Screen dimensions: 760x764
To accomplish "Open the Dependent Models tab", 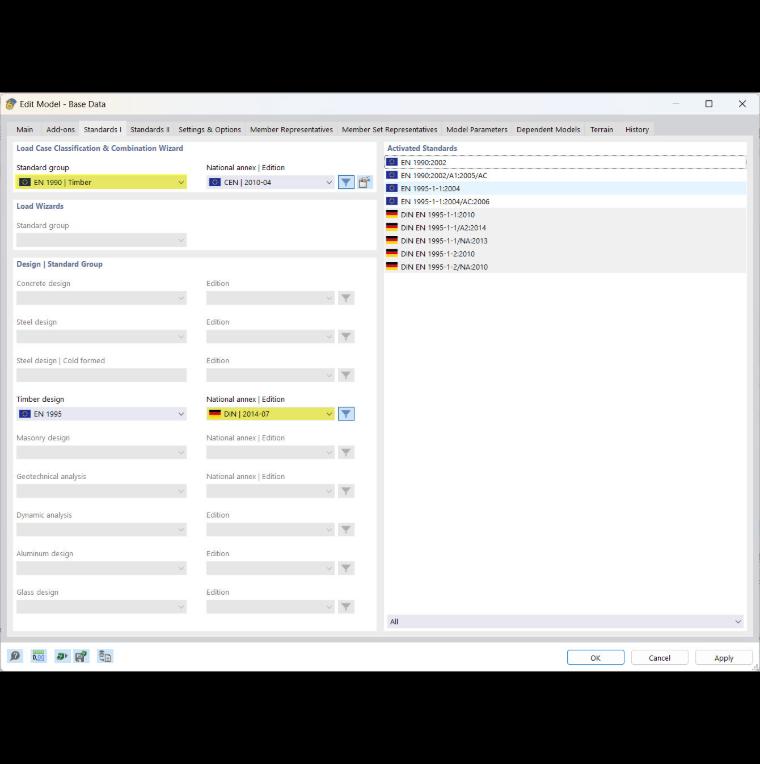I will click(548, 129).
